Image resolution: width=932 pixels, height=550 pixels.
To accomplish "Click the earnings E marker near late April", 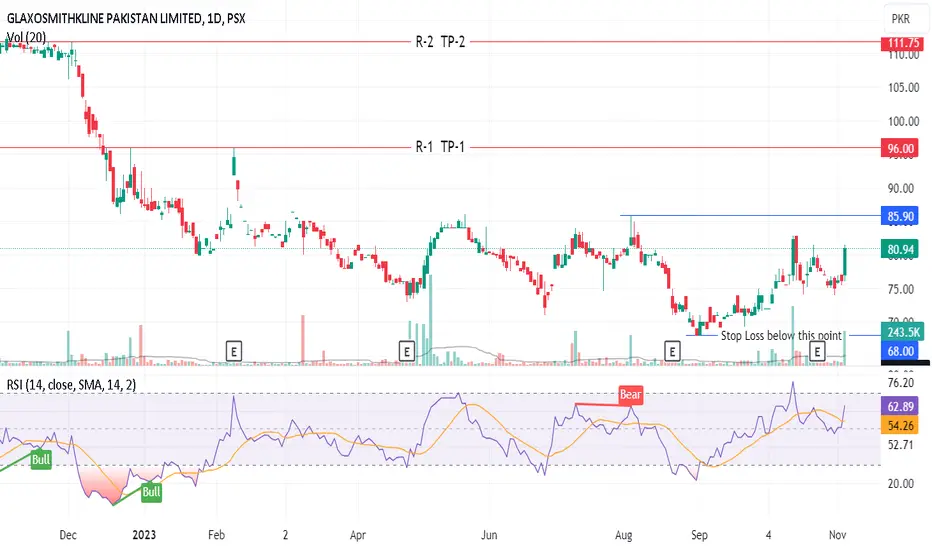I will 407,351.
